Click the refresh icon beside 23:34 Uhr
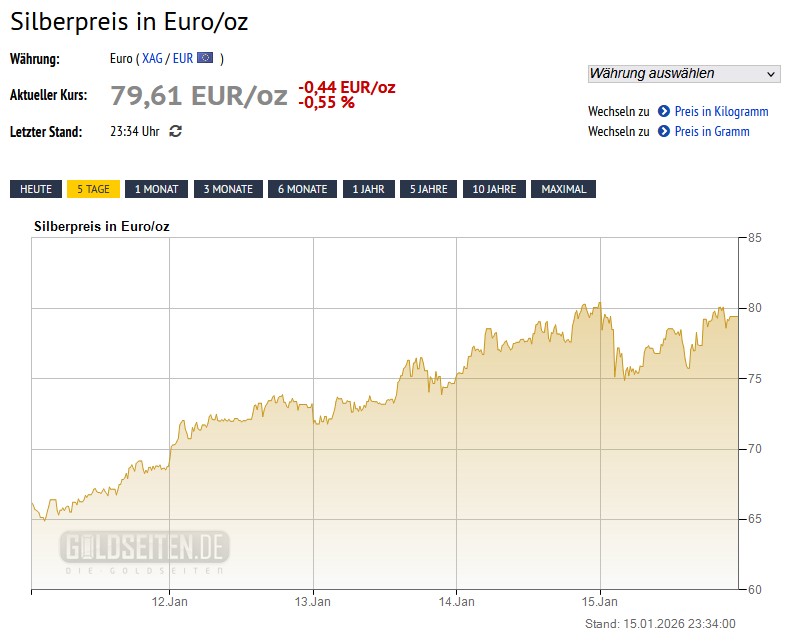This screenshot has width=792, height=641. click(x=176, y=131)
